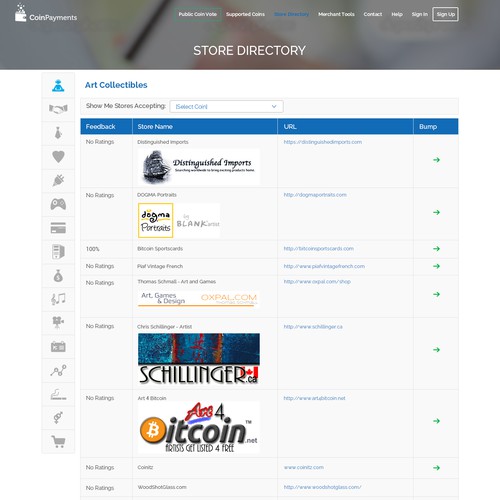
Task: Click the Coinitz store name
Action: (x=145, y=467)
